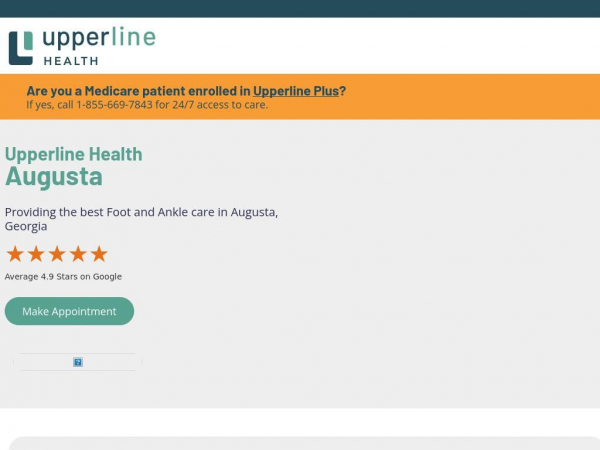
Task: Click the Average 4.9 Stars on Google text
Action: (x=63, y=277)
